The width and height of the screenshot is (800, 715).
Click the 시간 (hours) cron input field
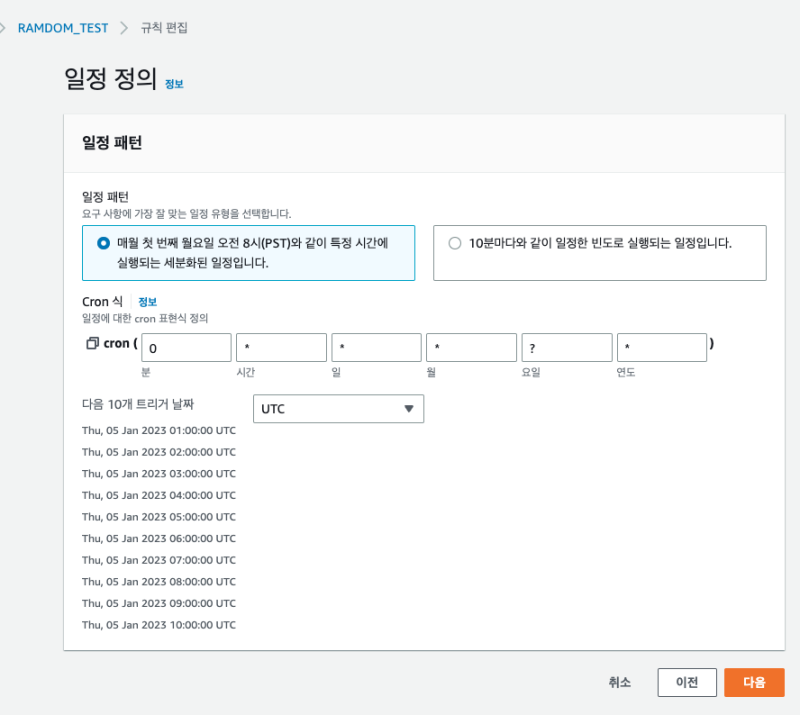point(281,347)
